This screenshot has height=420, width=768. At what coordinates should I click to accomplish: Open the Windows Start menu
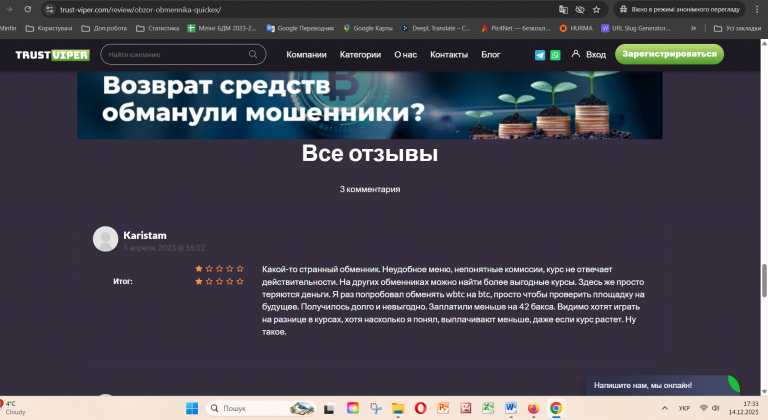point(192,408)
